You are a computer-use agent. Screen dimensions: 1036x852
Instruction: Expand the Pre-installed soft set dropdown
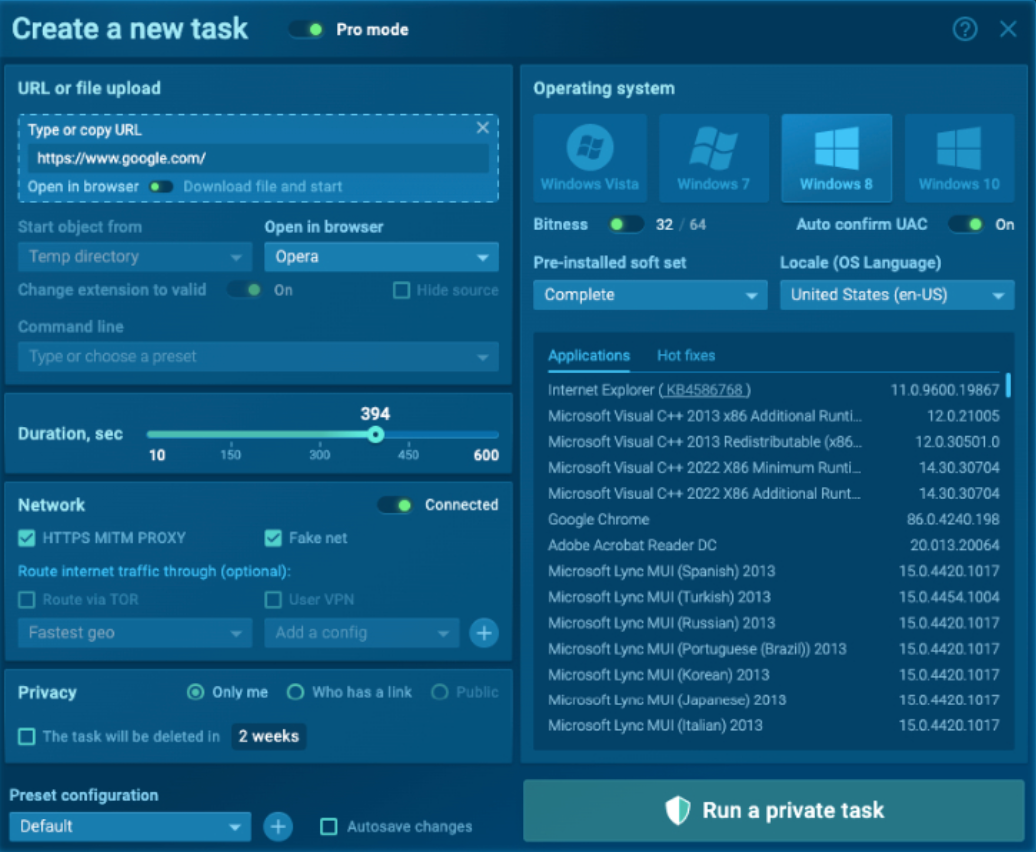(x=650, y=295)
